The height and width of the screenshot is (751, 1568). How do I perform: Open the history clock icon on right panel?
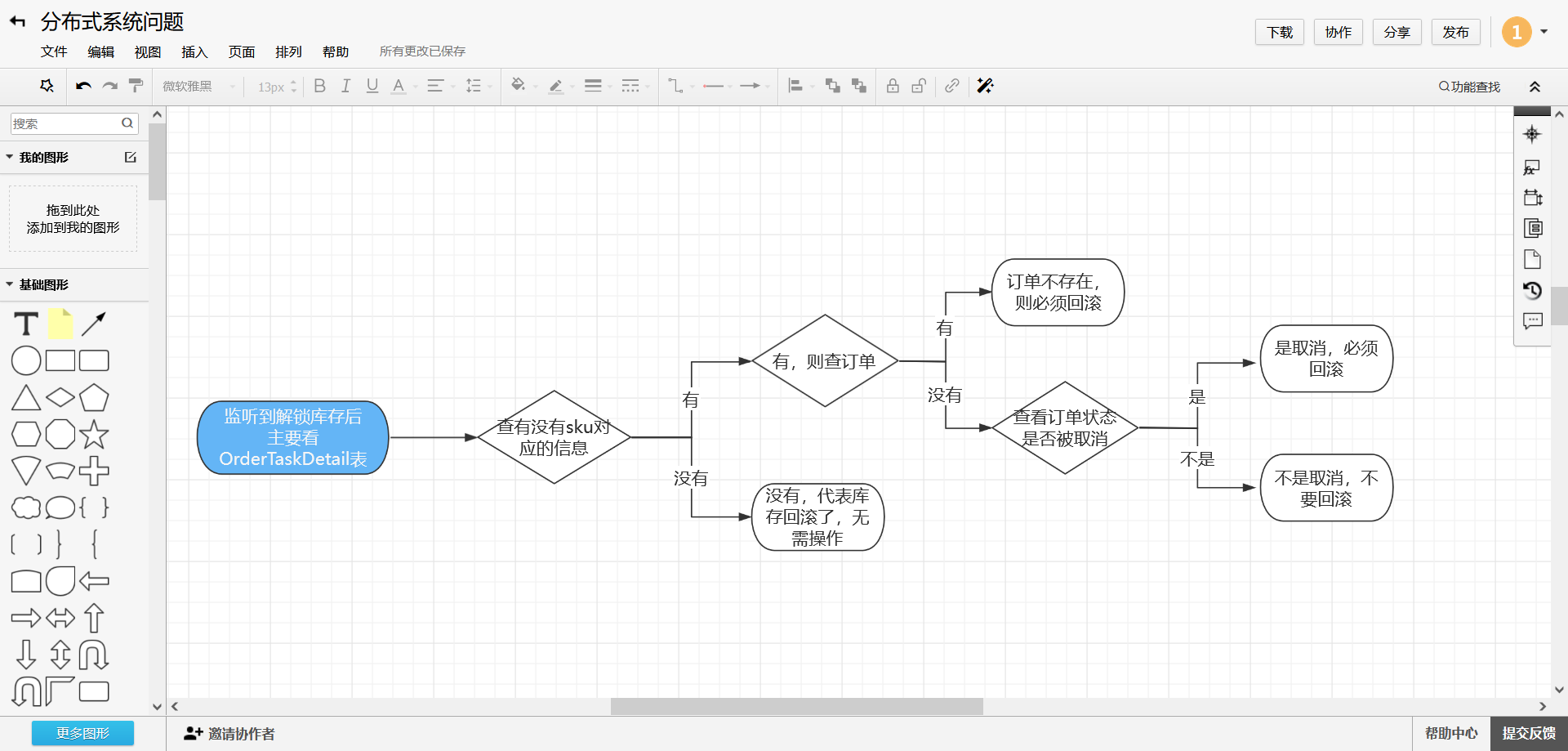pos(1532,290)
